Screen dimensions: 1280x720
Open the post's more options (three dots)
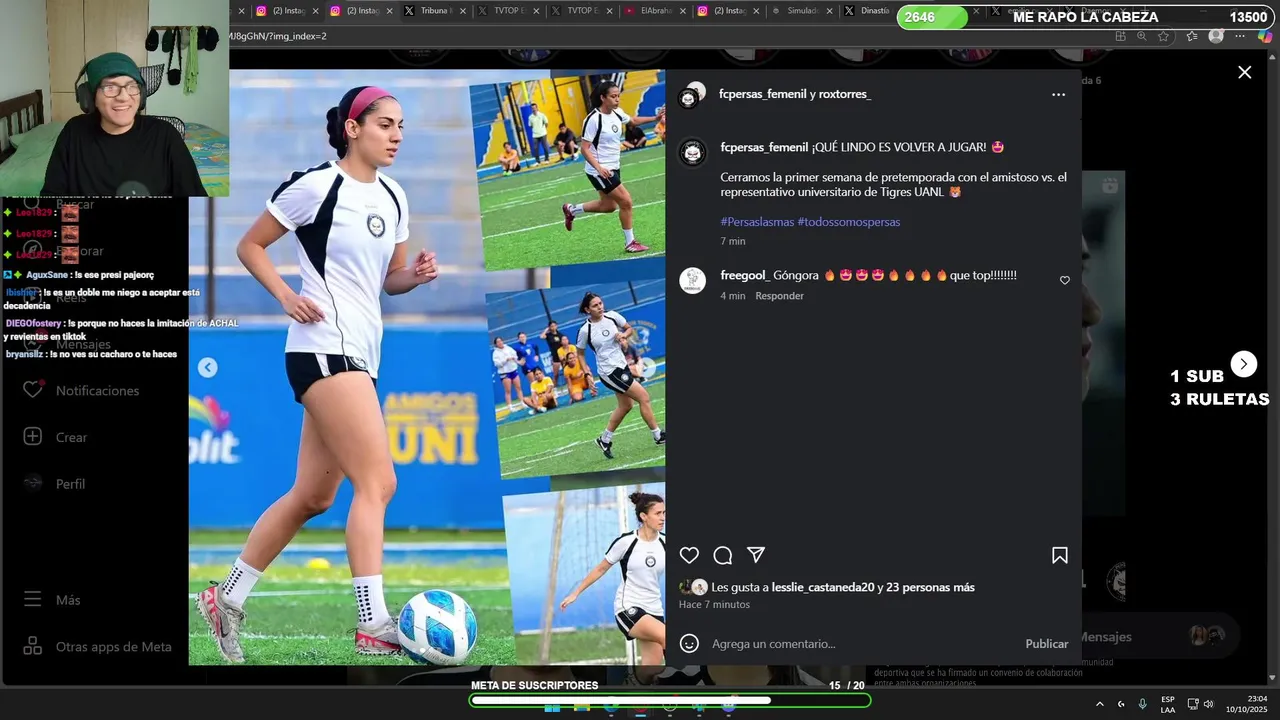[x=1058, y=95]
